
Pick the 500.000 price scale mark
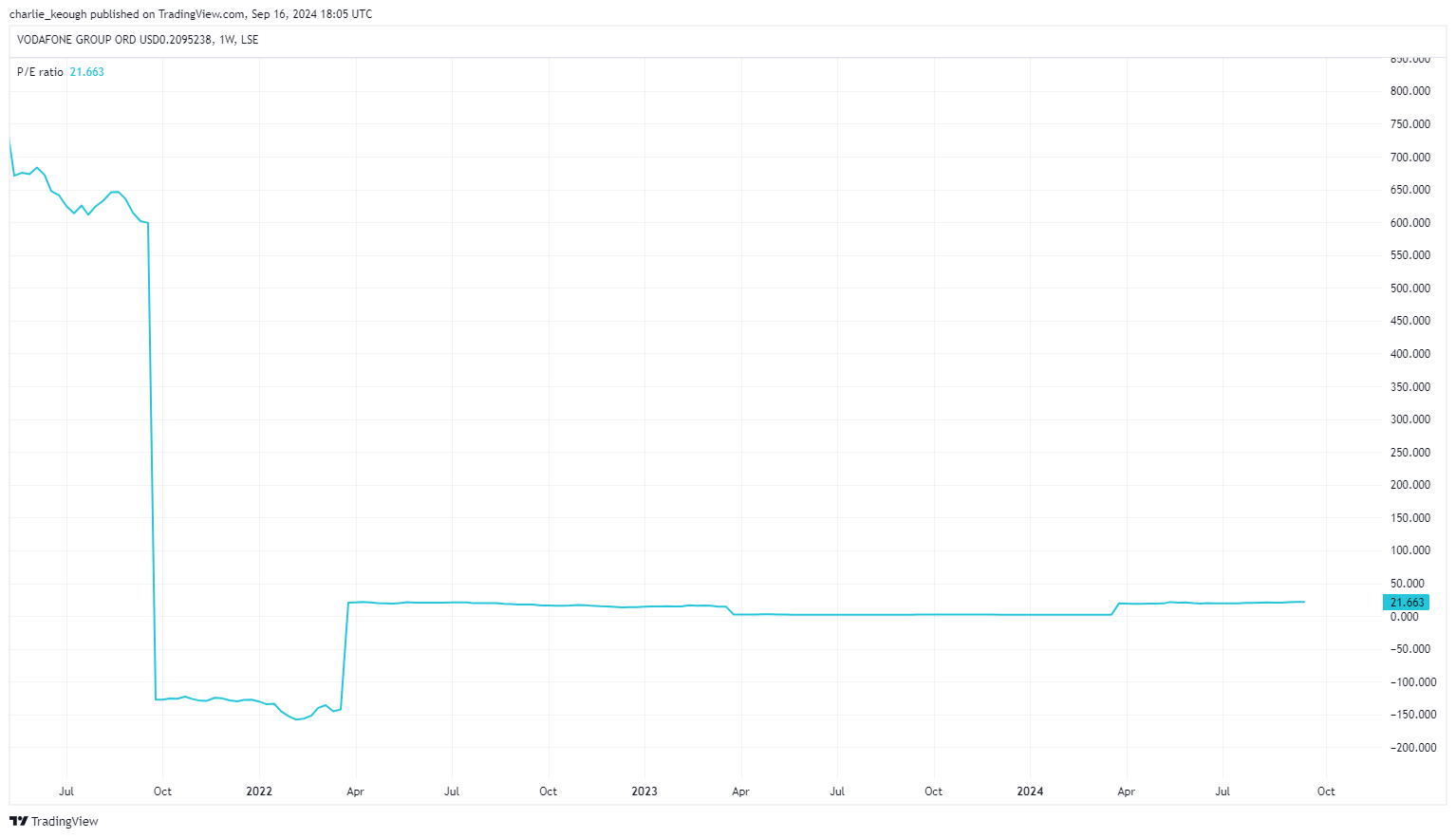(x=1409, y=289)
